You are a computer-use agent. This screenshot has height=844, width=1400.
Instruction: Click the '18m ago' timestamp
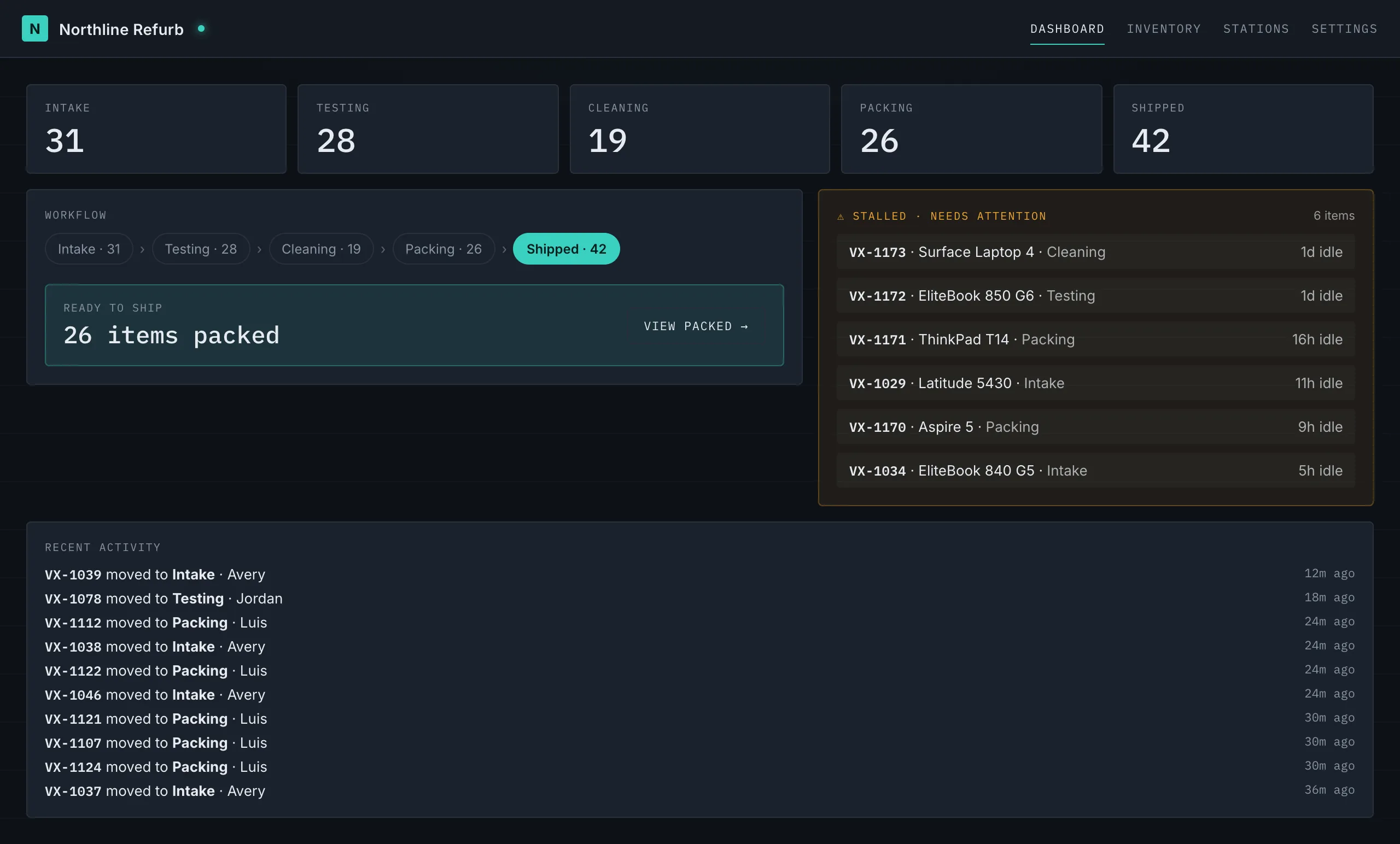point(1329,597)
